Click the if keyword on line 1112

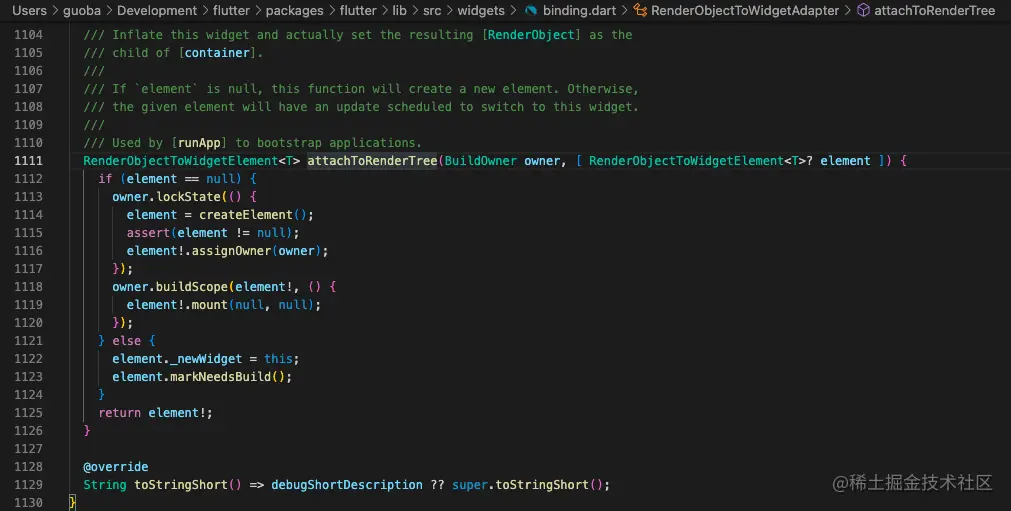(x=105, y=179)
